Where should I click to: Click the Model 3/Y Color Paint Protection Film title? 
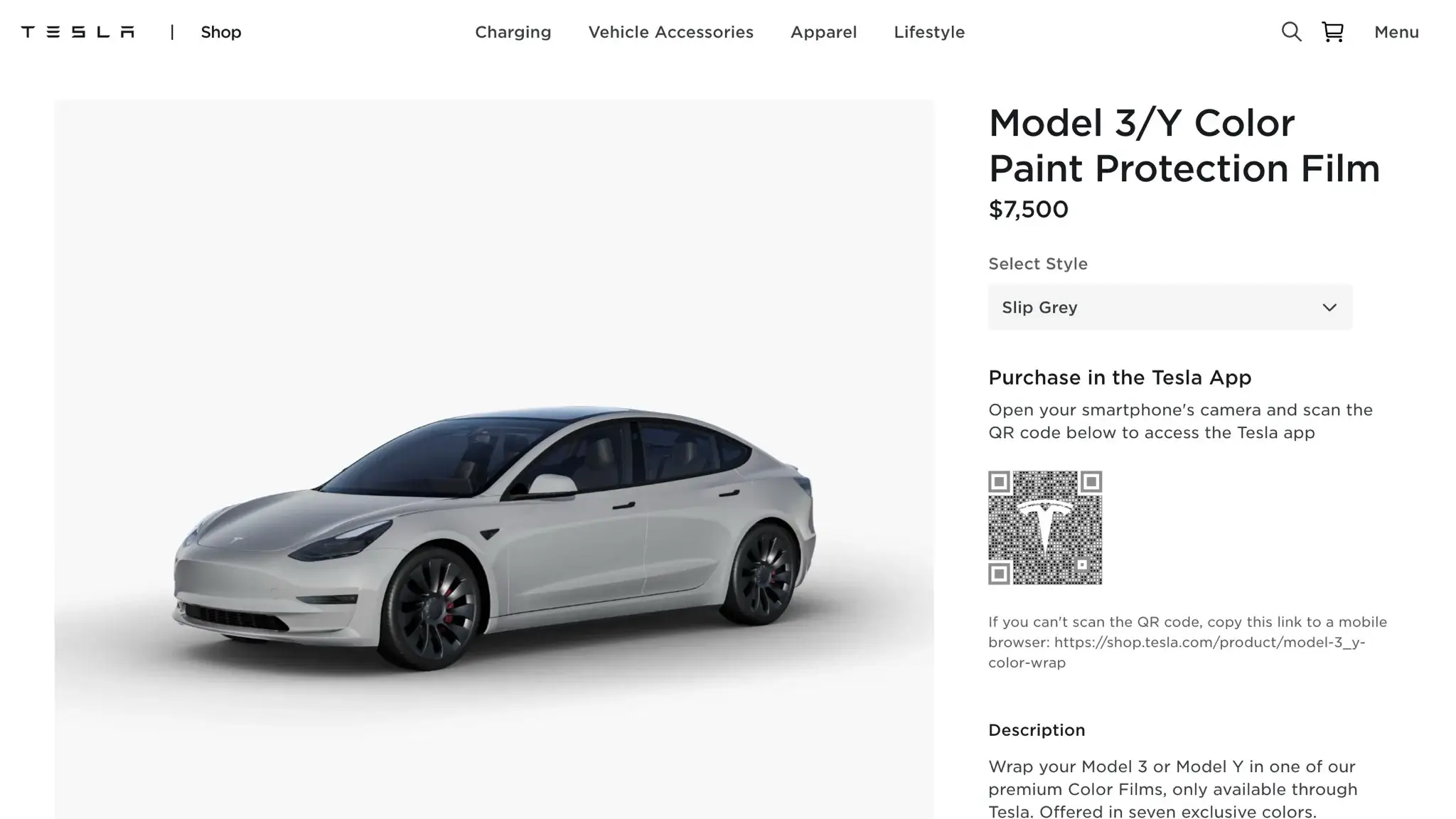pos(1184,146)
